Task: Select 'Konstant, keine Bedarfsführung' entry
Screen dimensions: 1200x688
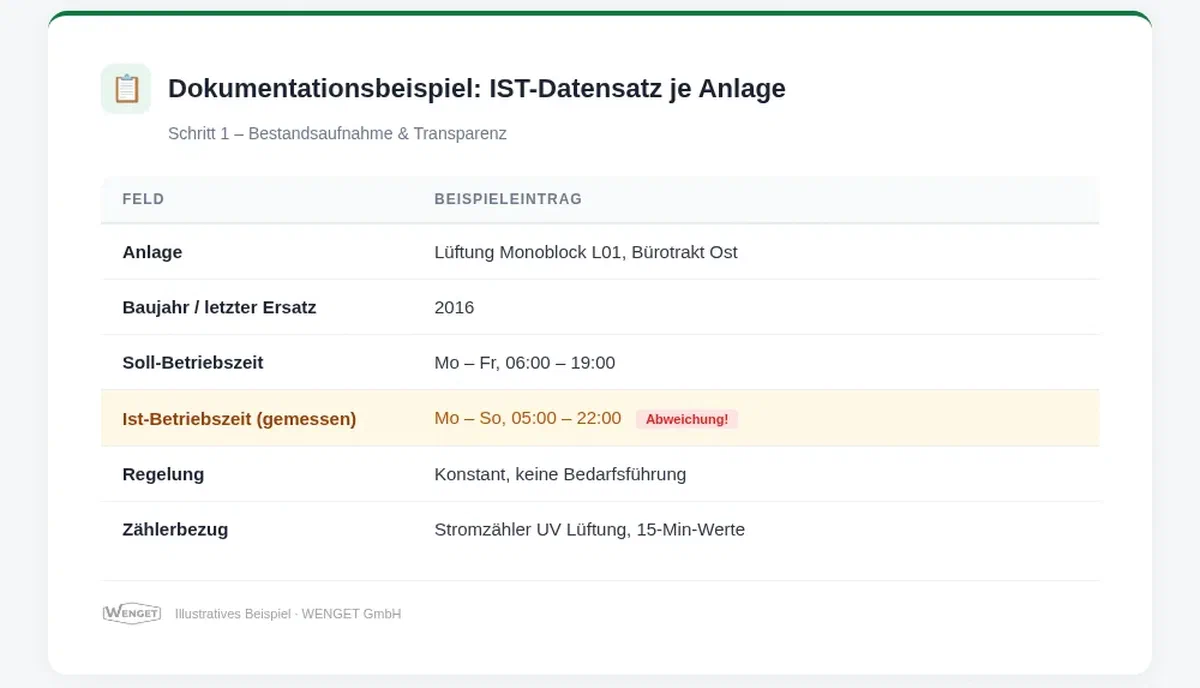Action: 560,474
